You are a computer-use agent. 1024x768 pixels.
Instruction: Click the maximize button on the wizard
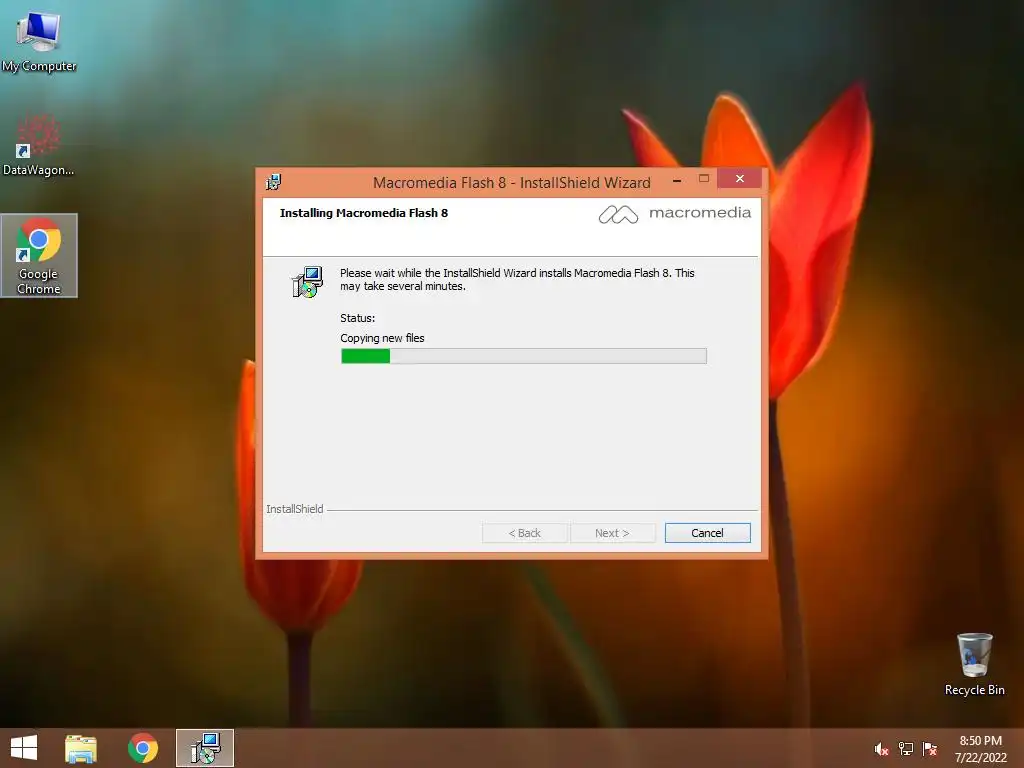(703, 178)
